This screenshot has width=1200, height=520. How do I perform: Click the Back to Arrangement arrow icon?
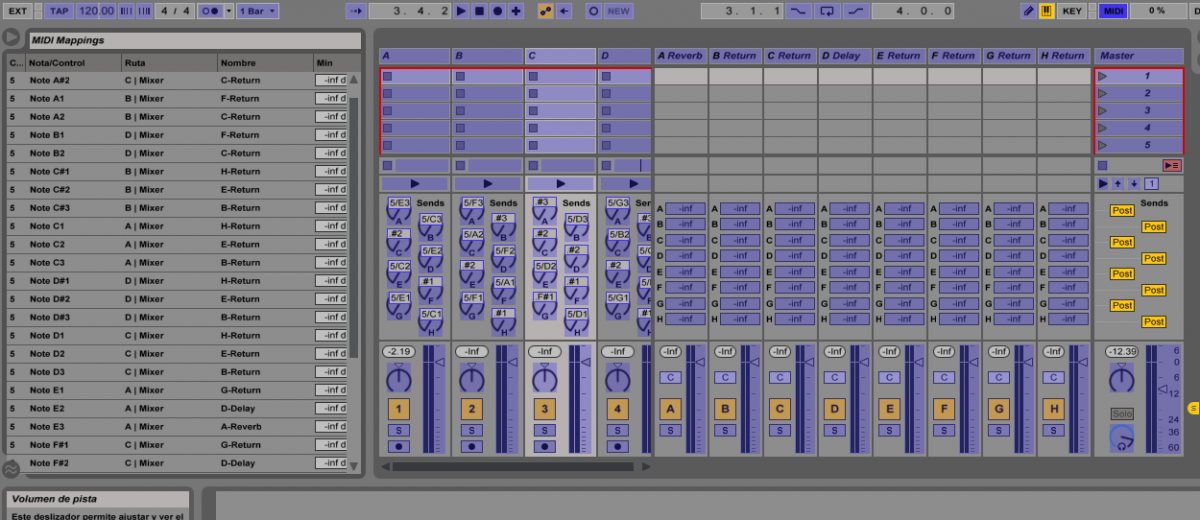pyautogui.click(x=564, y=11)
